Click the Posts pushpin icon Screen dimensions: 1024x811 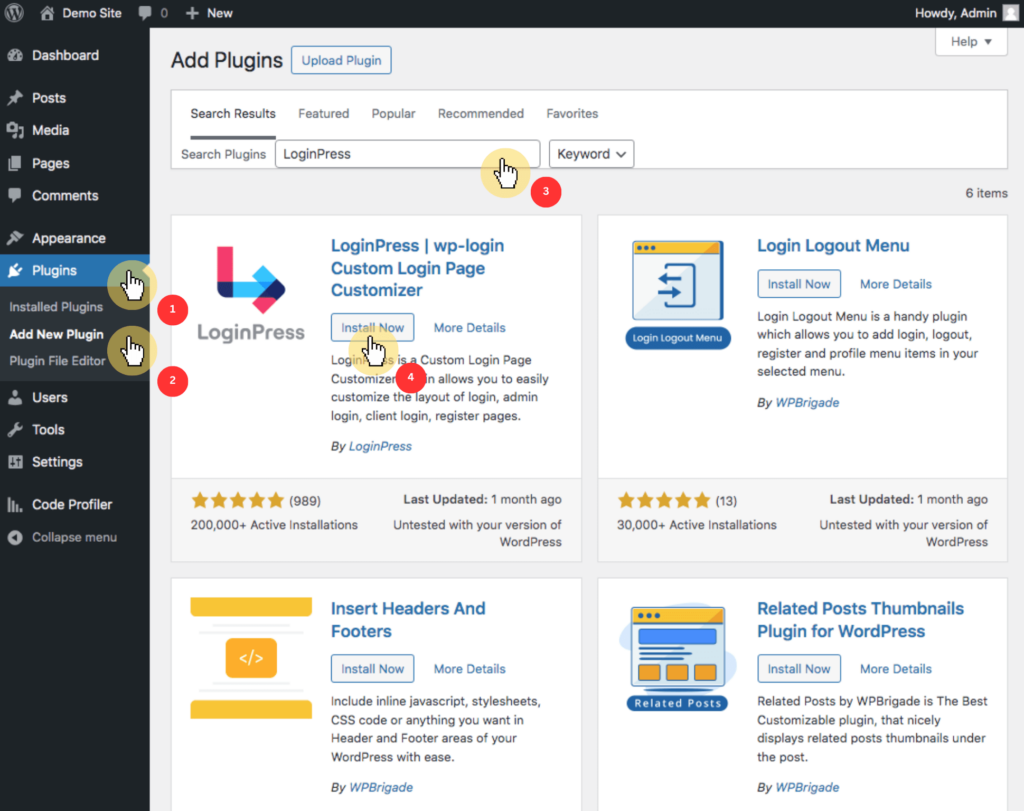[x=15, y=98]
